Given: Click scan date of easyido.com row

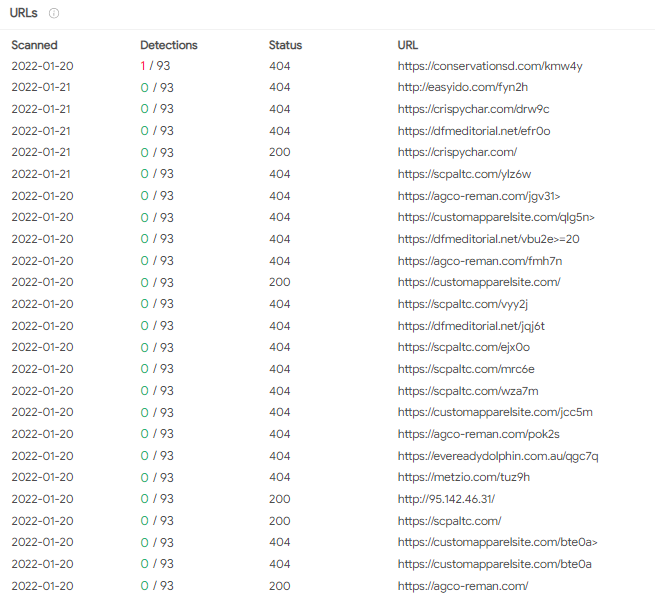Looking at the screenshot, I should click(41, 87).
